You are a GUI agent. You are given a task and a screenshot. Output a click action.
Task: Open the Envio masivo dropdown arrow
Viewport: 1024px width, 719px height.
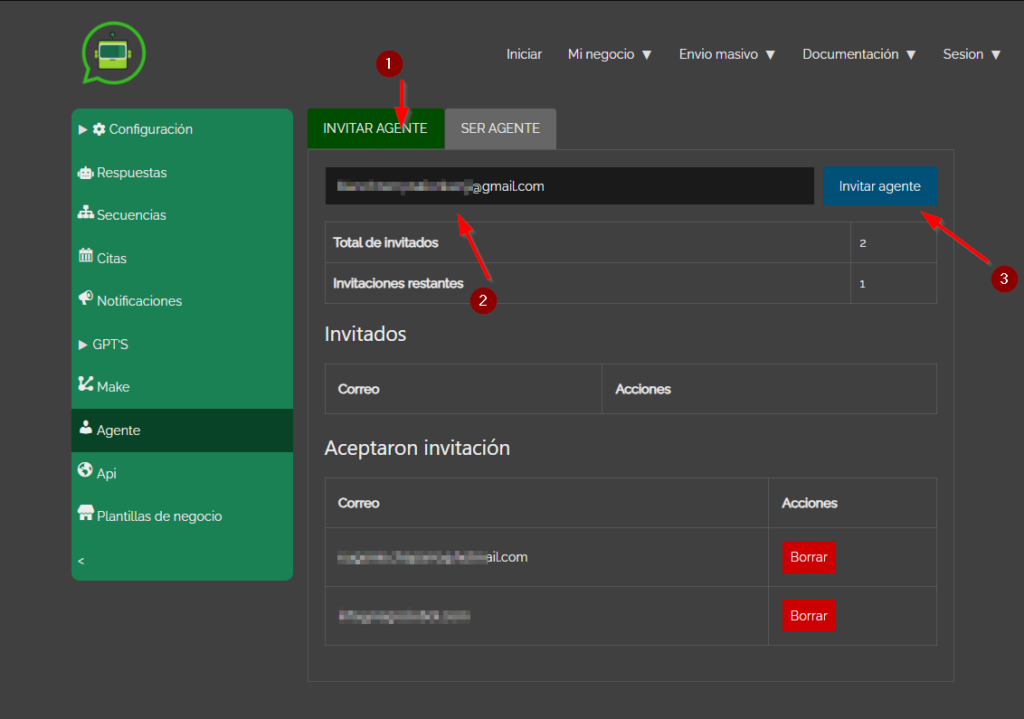coord(771,55)
